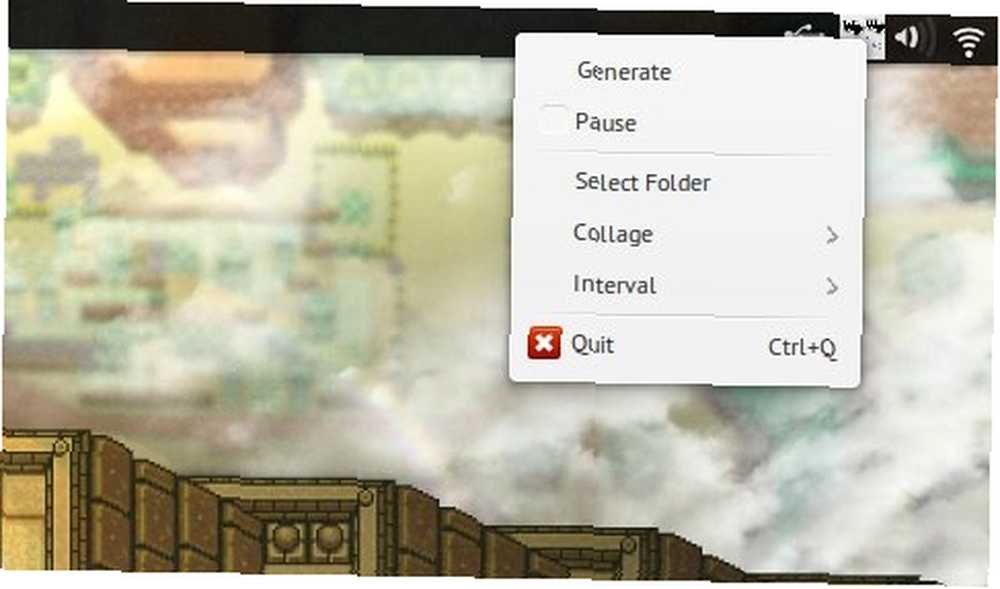Screen dimensions: 1000x589
Task: Click the wallpaper changer tray indicator
Action: pos(863,35)
